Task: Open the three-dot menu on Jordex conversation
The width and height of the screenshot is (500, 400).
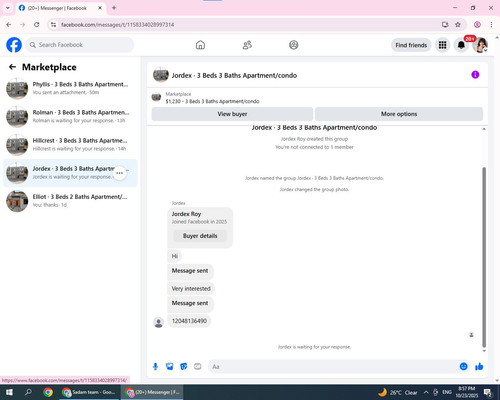Action: point(120,173)
